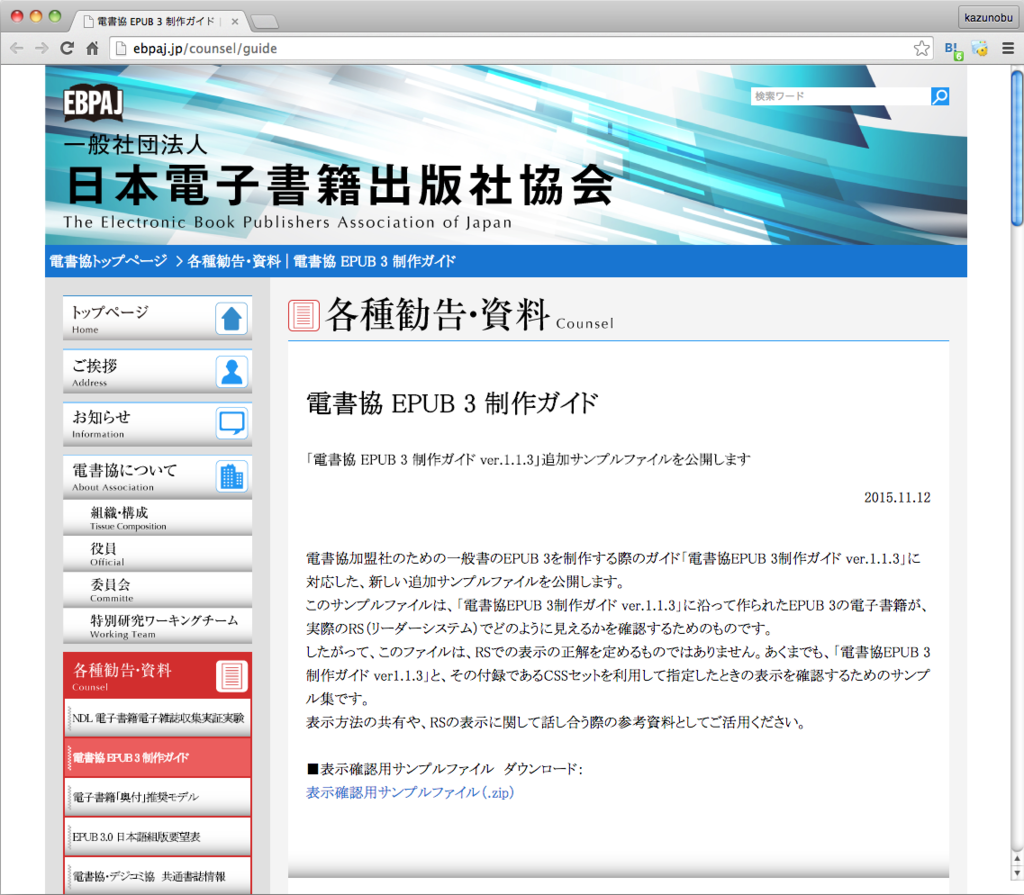Click the magnifier search button
The image size is (1024, 895).
pos(940,96)
